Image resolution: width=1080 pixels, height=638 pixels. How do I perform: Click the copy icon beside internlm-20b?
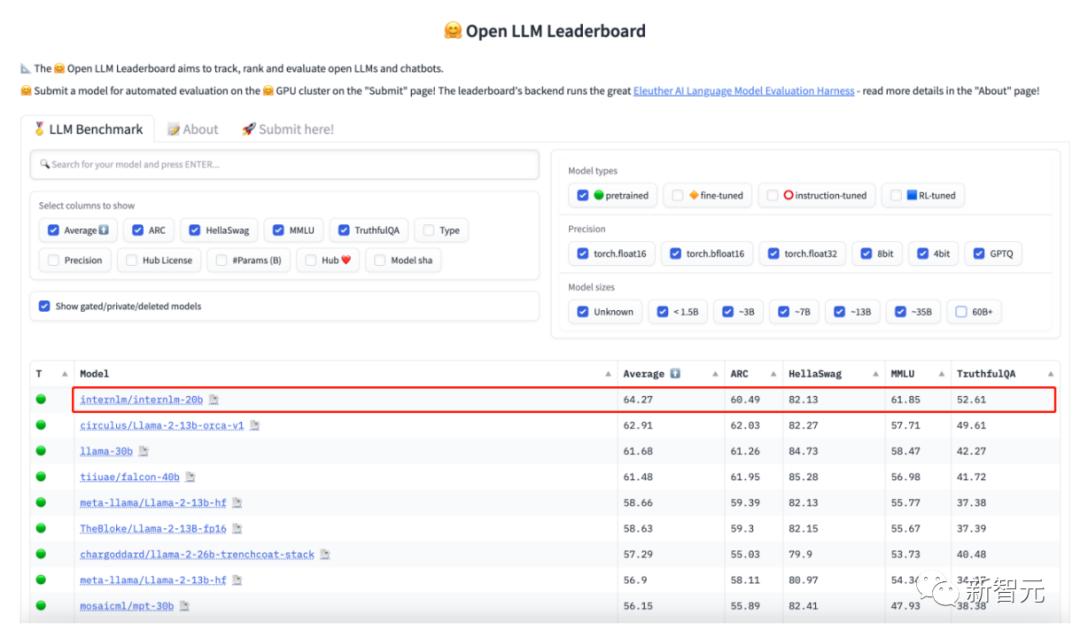[x=214, y=400]
